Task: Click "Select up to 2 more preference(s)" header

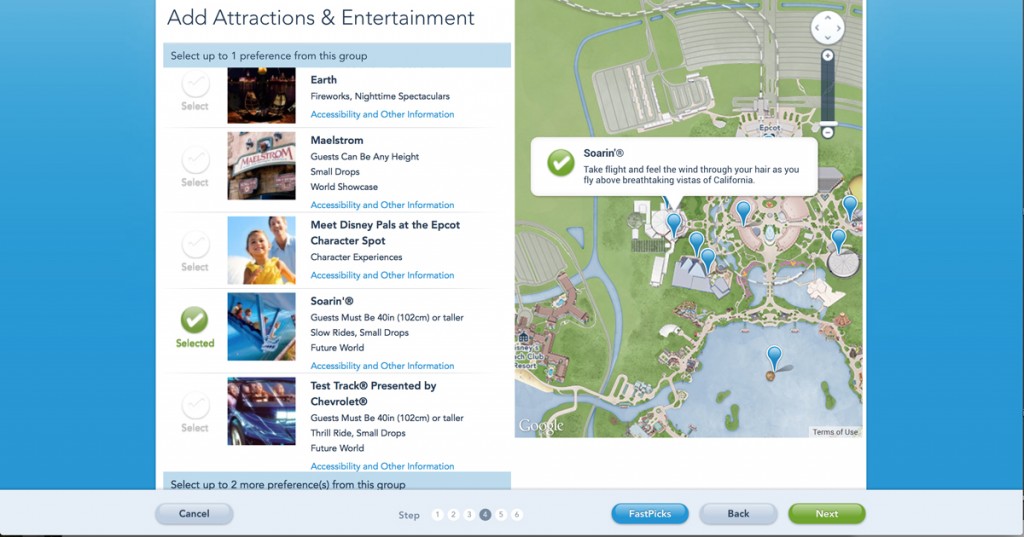Action: tap(337, 482)
